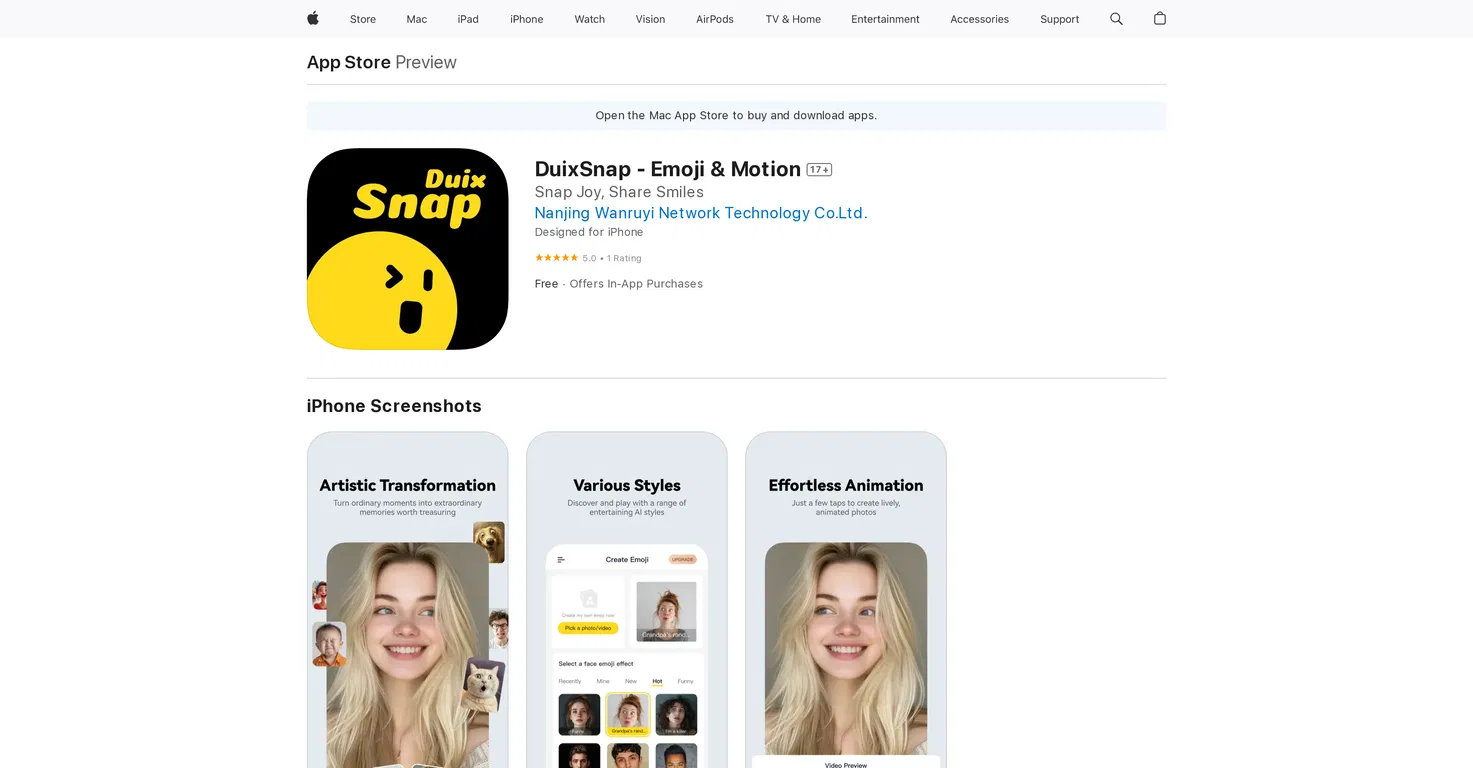This screenshot has height=768, width=1473.
Task: Select the Hot tab in emoji screenshot
Action: click(657, 681)
